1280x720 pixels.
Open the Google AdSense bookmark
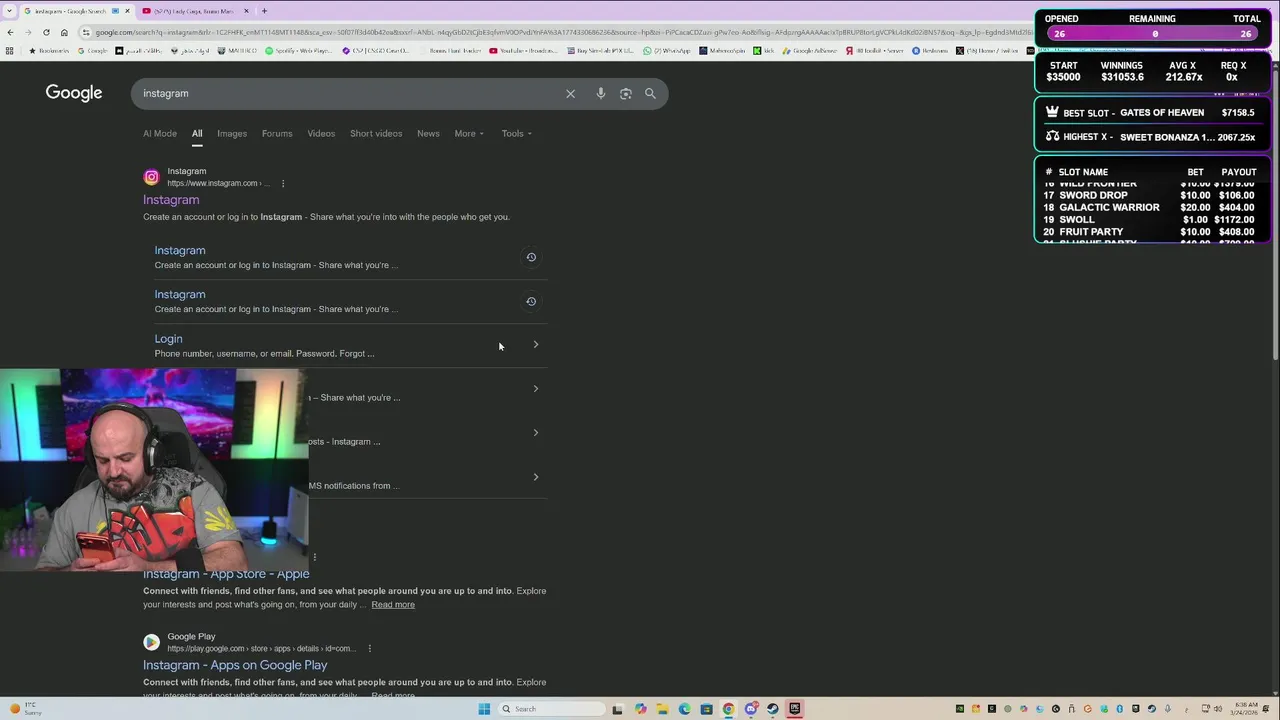[x=810, y=51]
